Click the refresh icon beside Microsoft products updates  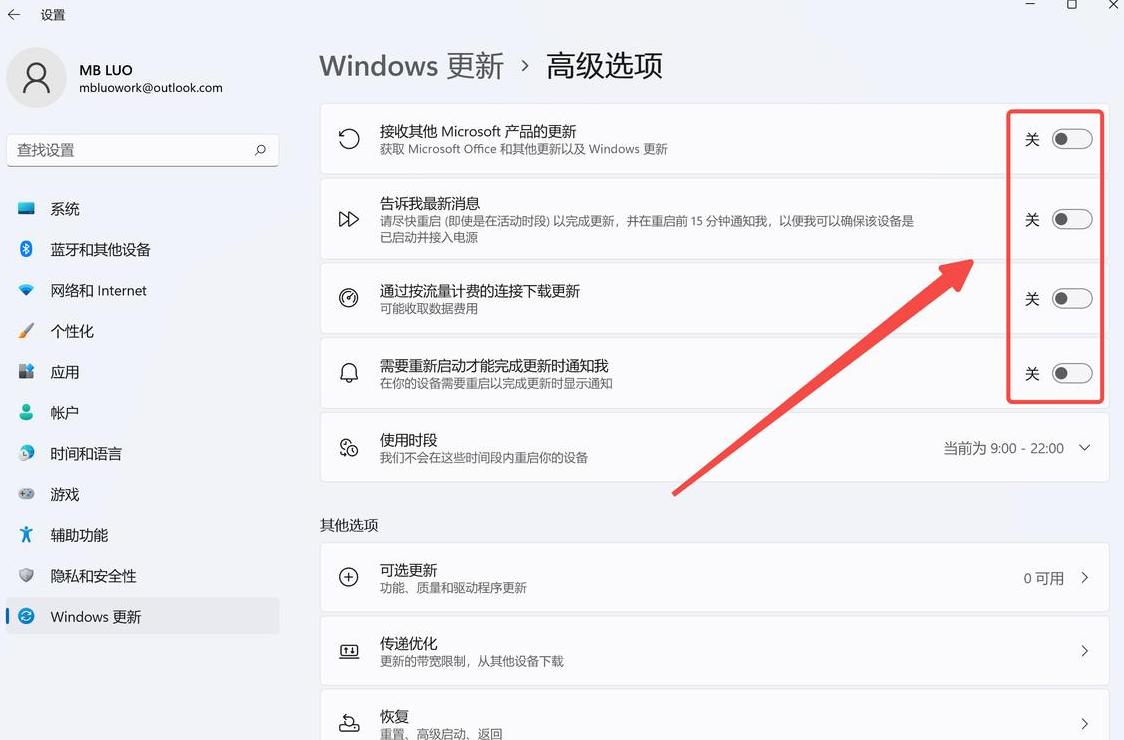349,139
